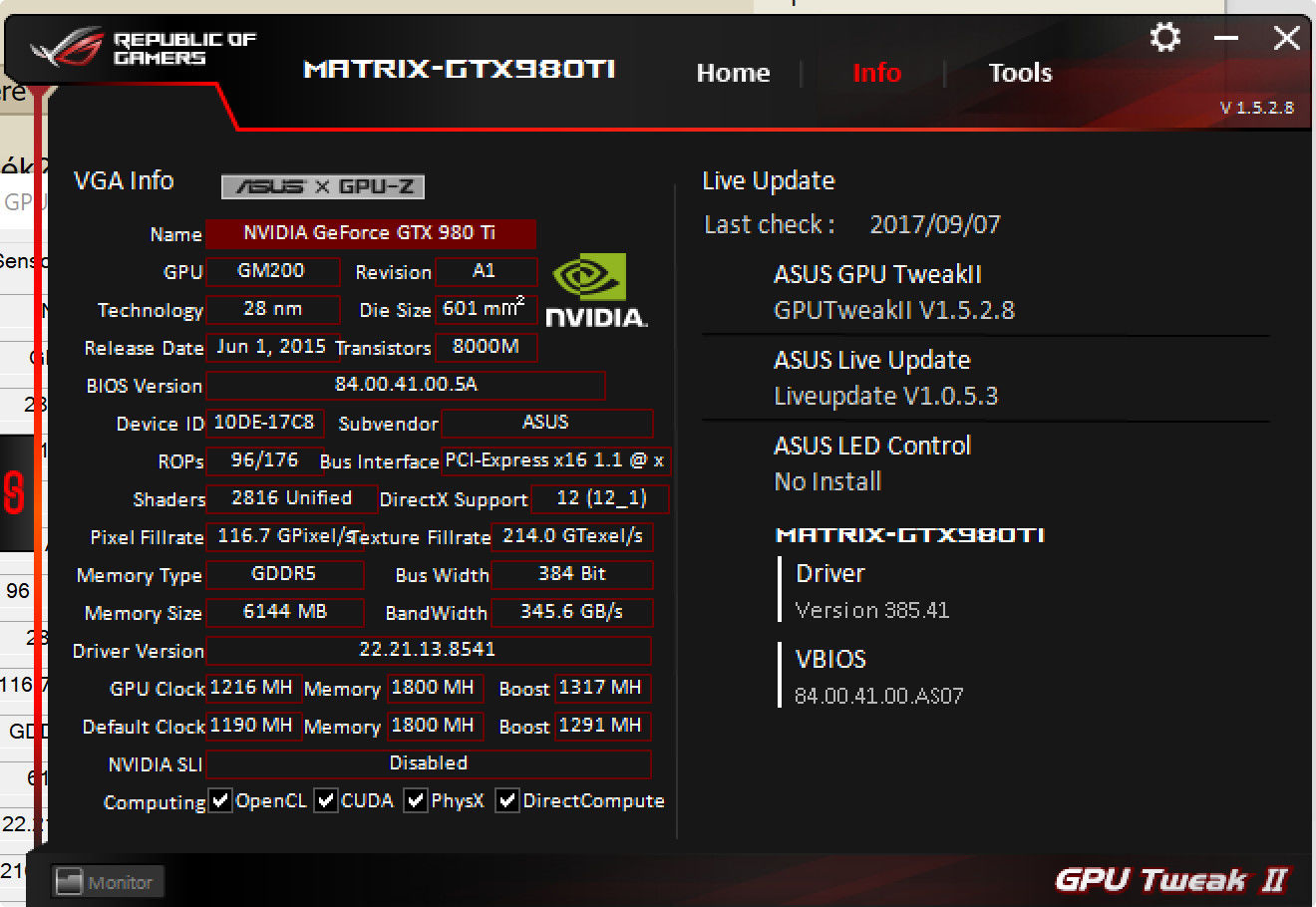Toggle the OpenCL checkbox
This screenshot has width=1316, height=907.
(x=220, y=800)
